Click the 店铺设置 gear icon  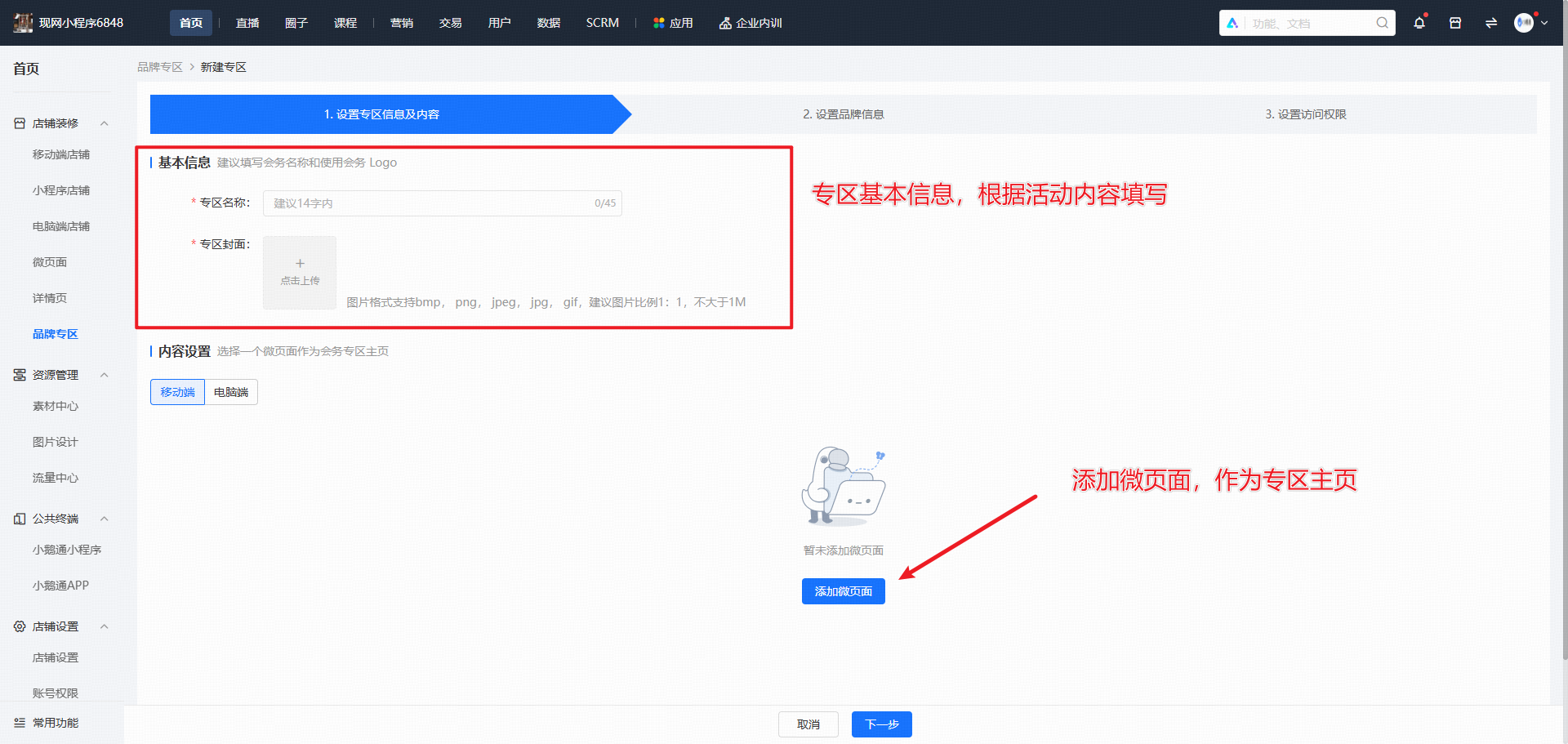click(x=20, y=626)
